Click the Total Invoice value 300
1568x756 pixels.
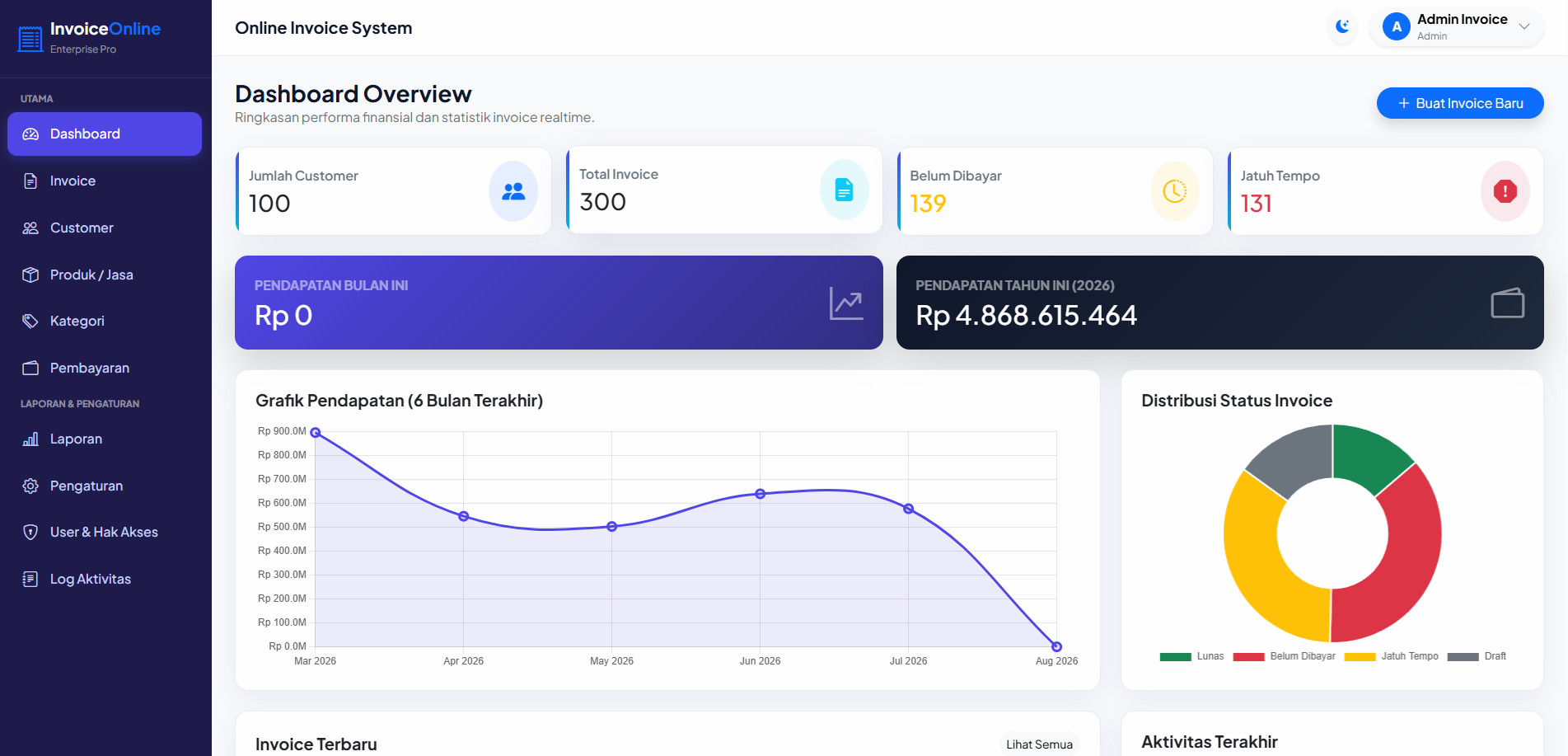pyautogui.click(x=603, y=202)
